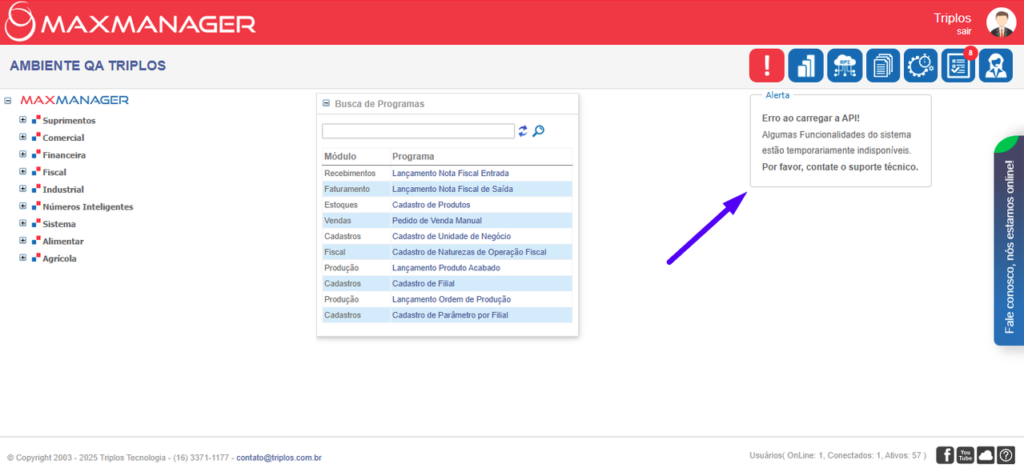Open the checklist tasks icon with badge 8

(959, 65)
